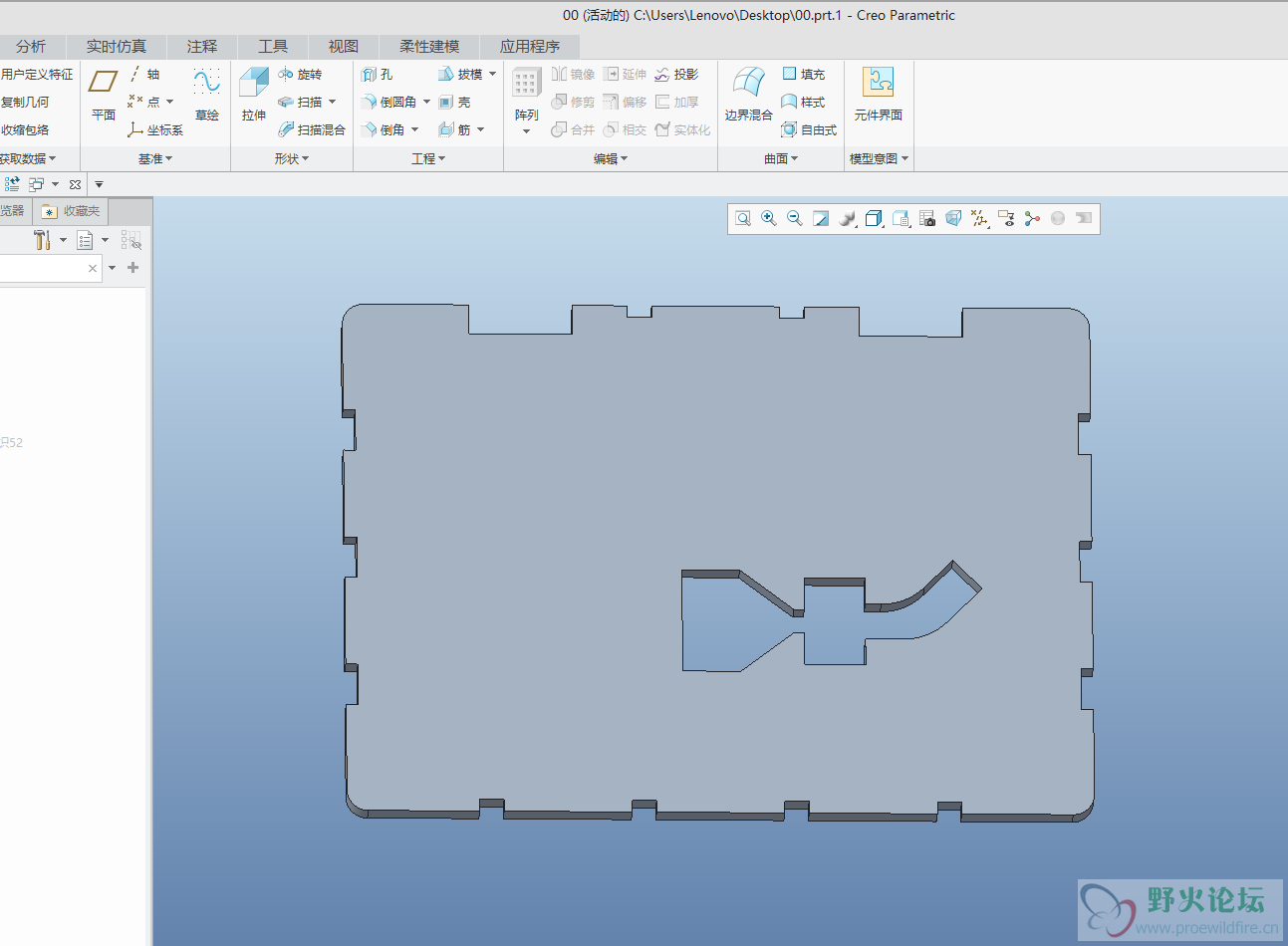Toggle spin center display
Viewport: 1288px width, 946px height.
click(1032, 219)
